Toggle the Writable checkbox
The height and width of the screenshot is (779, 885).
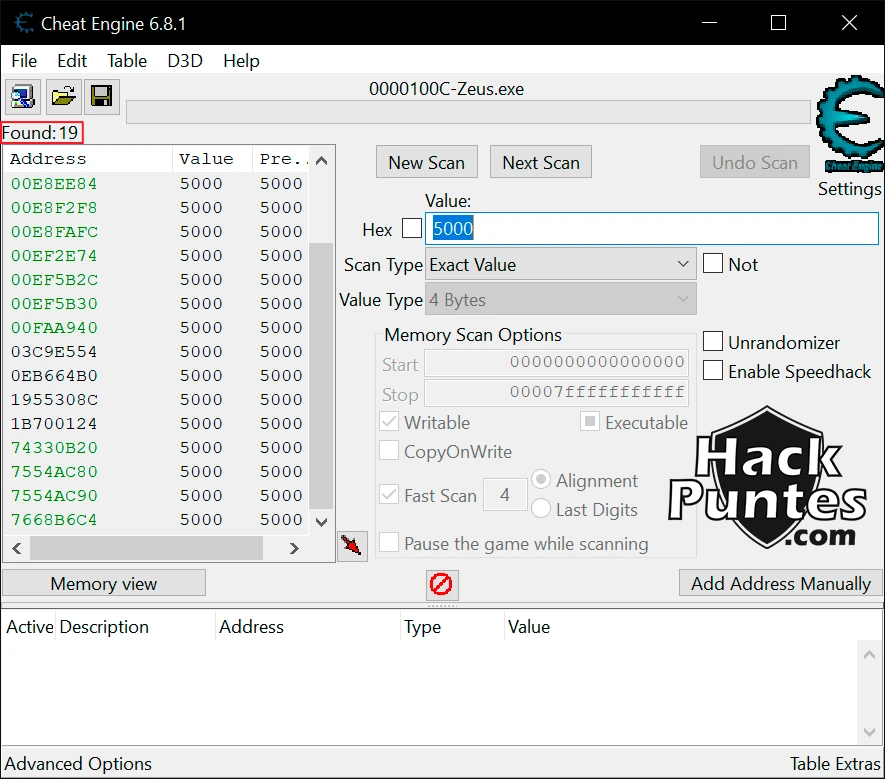coord(389,422)
